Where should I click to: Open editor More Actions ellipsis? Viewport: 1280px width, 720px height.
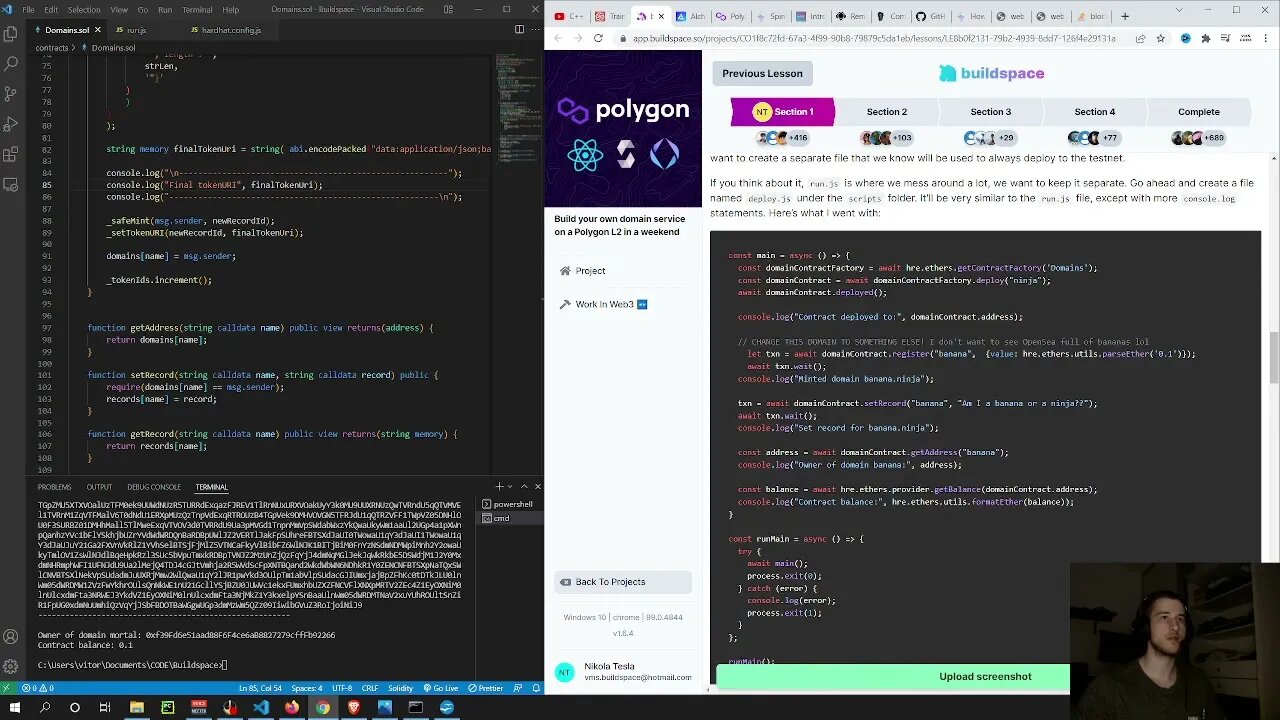535,30
